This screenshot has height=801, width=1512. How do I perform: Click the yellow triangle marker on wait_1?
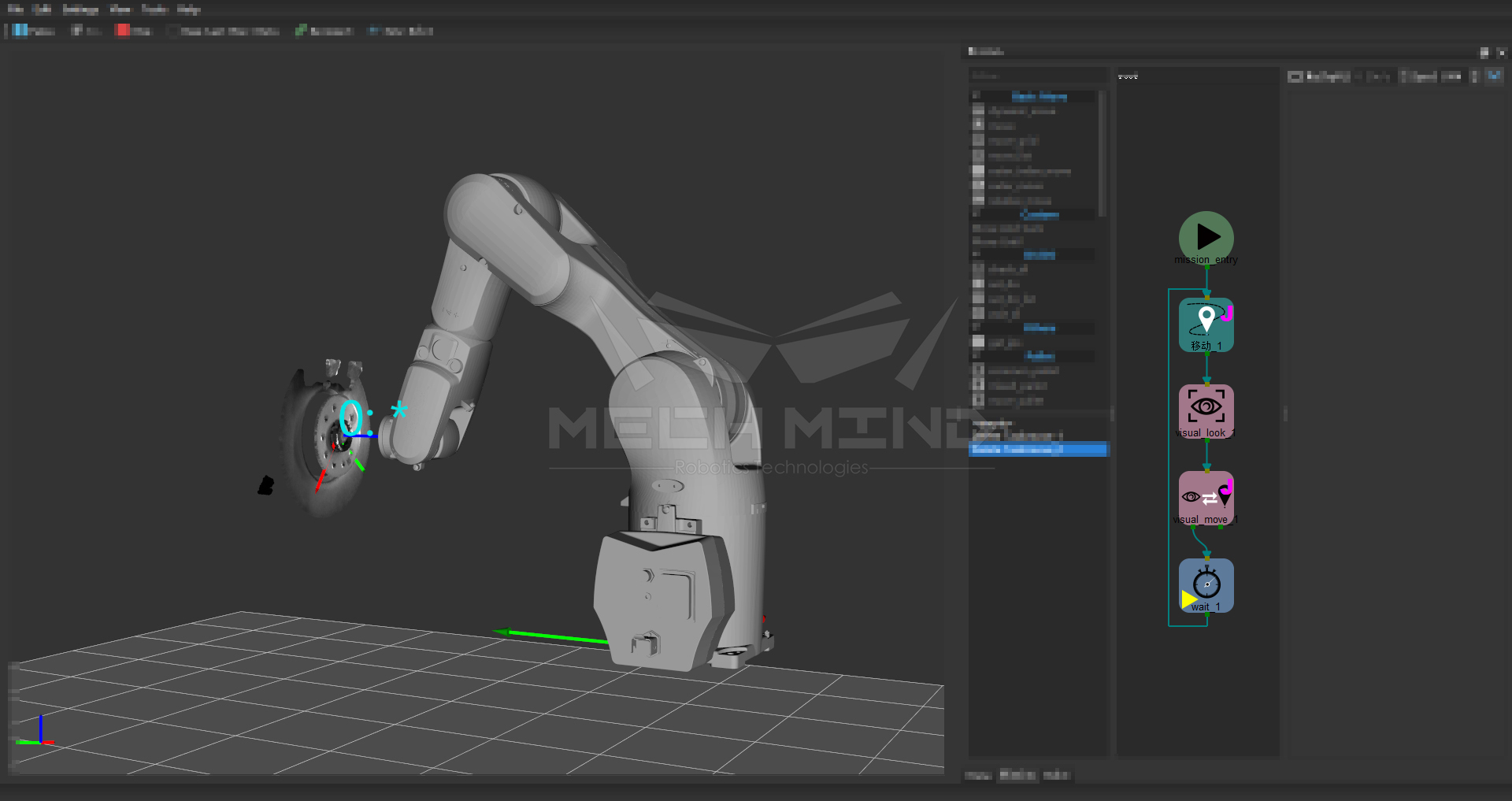(x=1189, y=599)
